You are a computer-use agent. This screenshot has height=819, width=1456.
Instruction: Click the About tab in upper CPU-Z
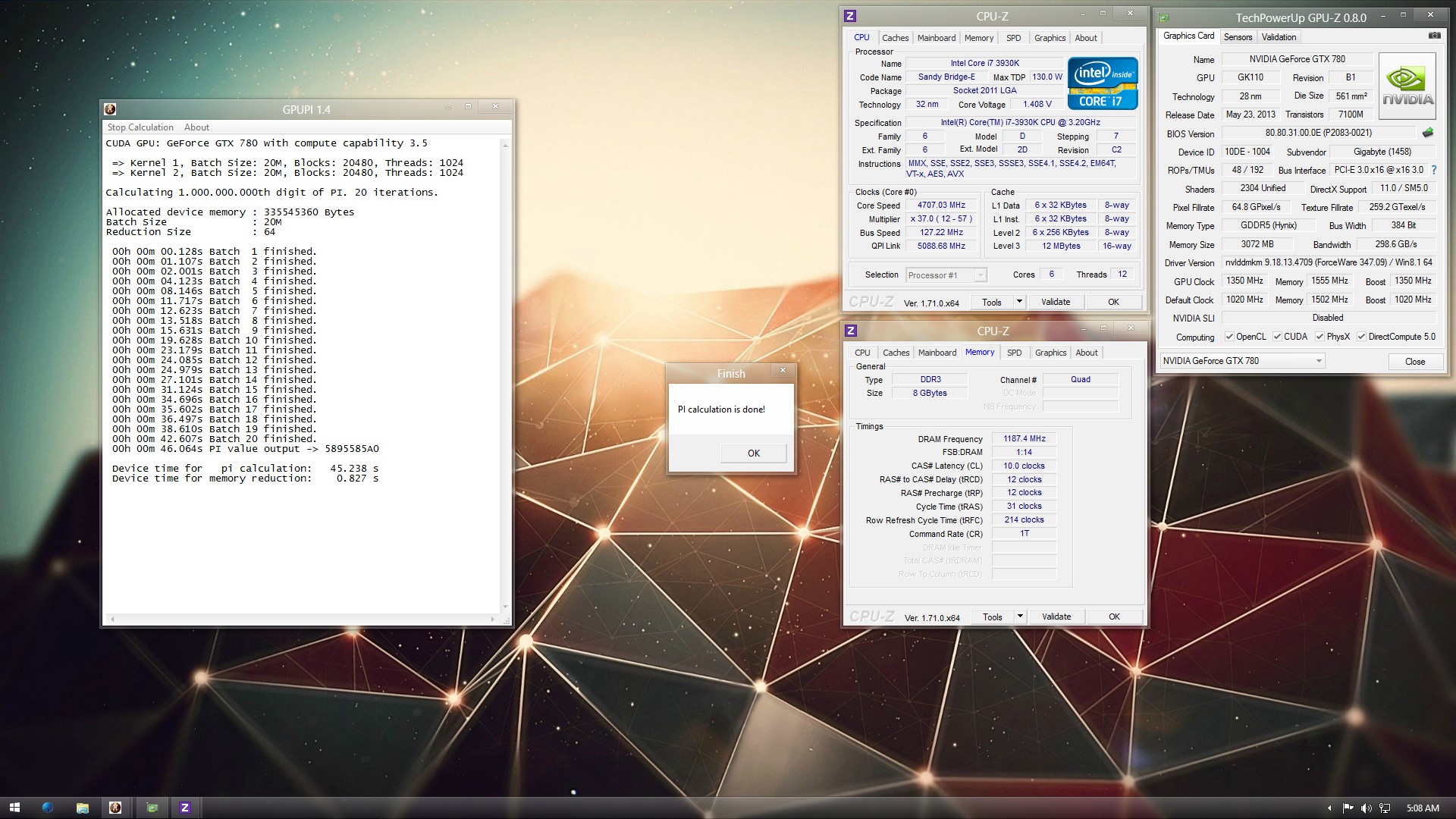coord(1085,38)
